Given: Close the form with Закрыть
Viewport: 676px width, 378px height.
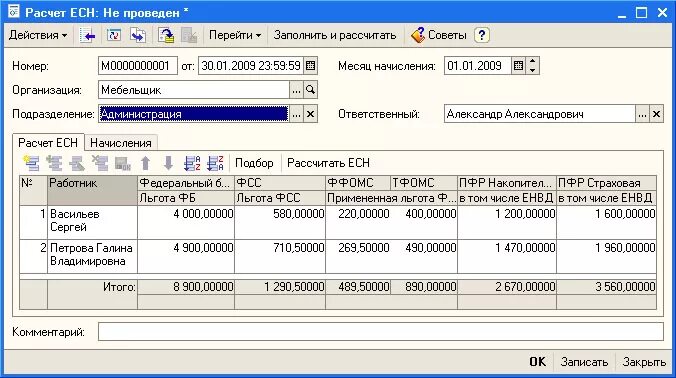Looking at the screenshot, I should pyautogui.click(x=644, y=362).
